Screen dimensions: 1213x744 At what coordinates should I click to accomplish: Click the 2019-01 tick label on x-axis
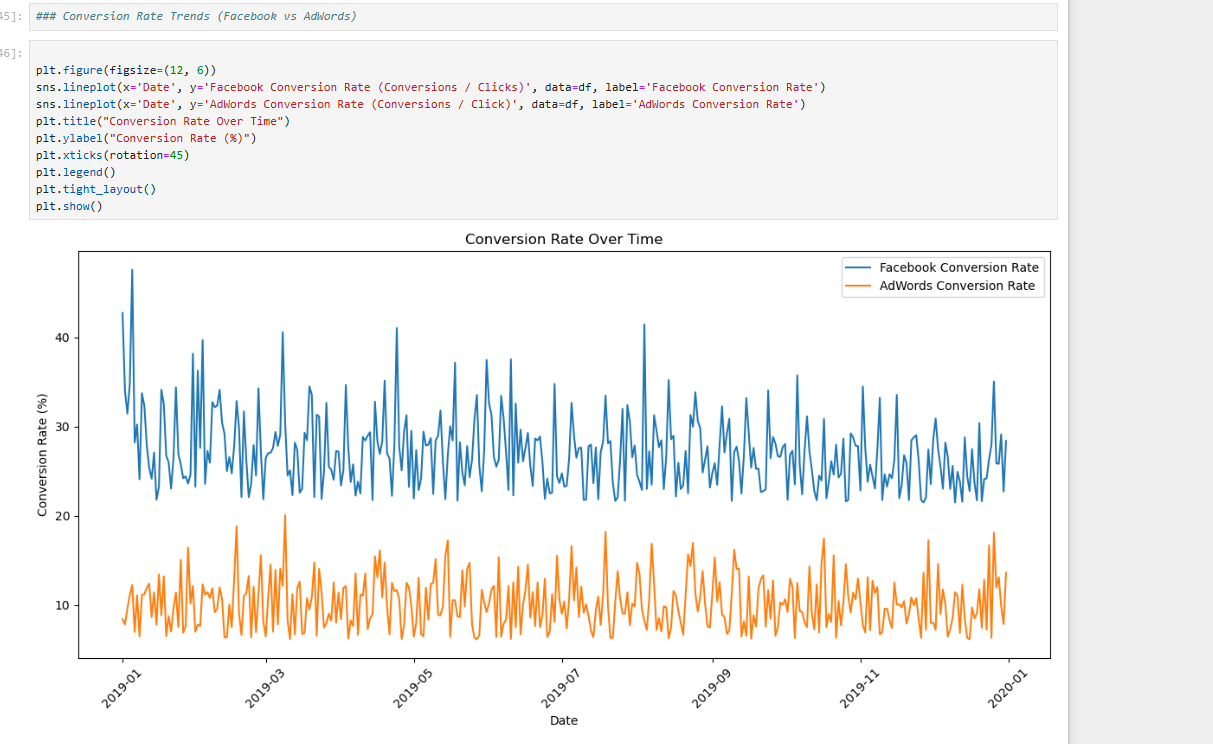[120, 685]
